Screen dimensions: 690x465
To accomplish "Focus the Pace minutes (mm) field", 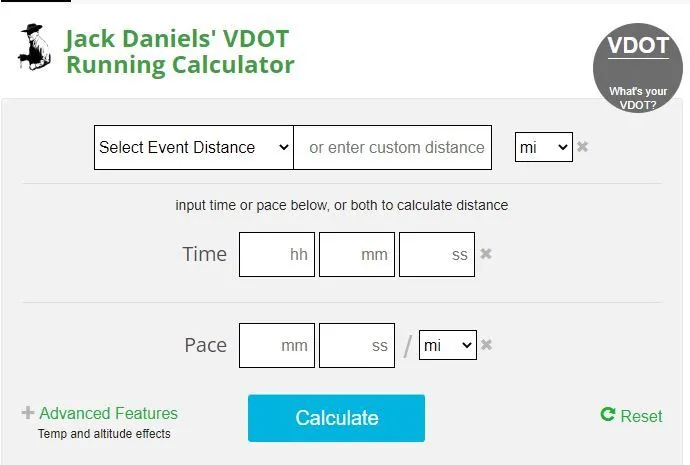I will pyautogui.click(x=277, y=345).
